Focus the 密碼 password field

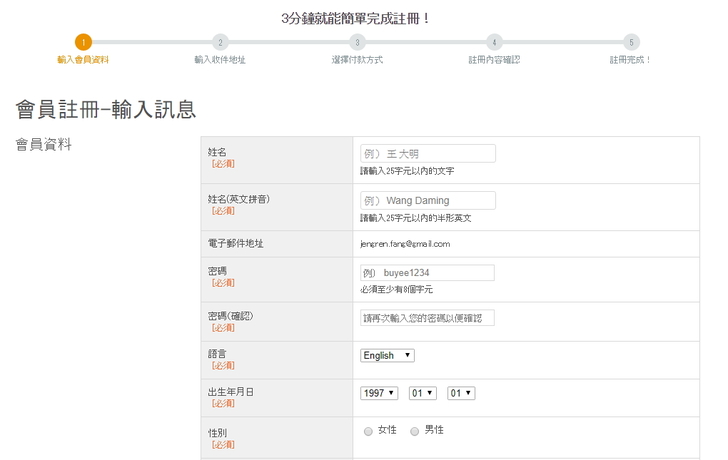click(x=427, y=273)
